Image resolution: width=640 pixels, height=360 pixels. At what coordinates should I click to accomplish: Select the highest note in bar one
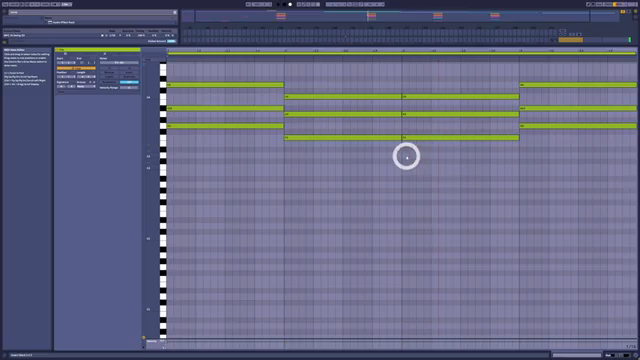pos(225,85)
